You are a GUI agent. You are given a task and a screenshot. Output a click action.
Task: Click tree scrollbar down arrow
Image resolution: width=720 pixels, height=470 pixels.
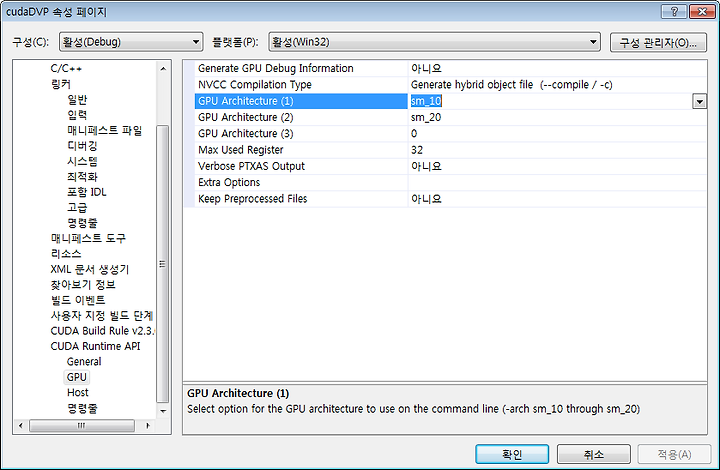coord(163,411)
